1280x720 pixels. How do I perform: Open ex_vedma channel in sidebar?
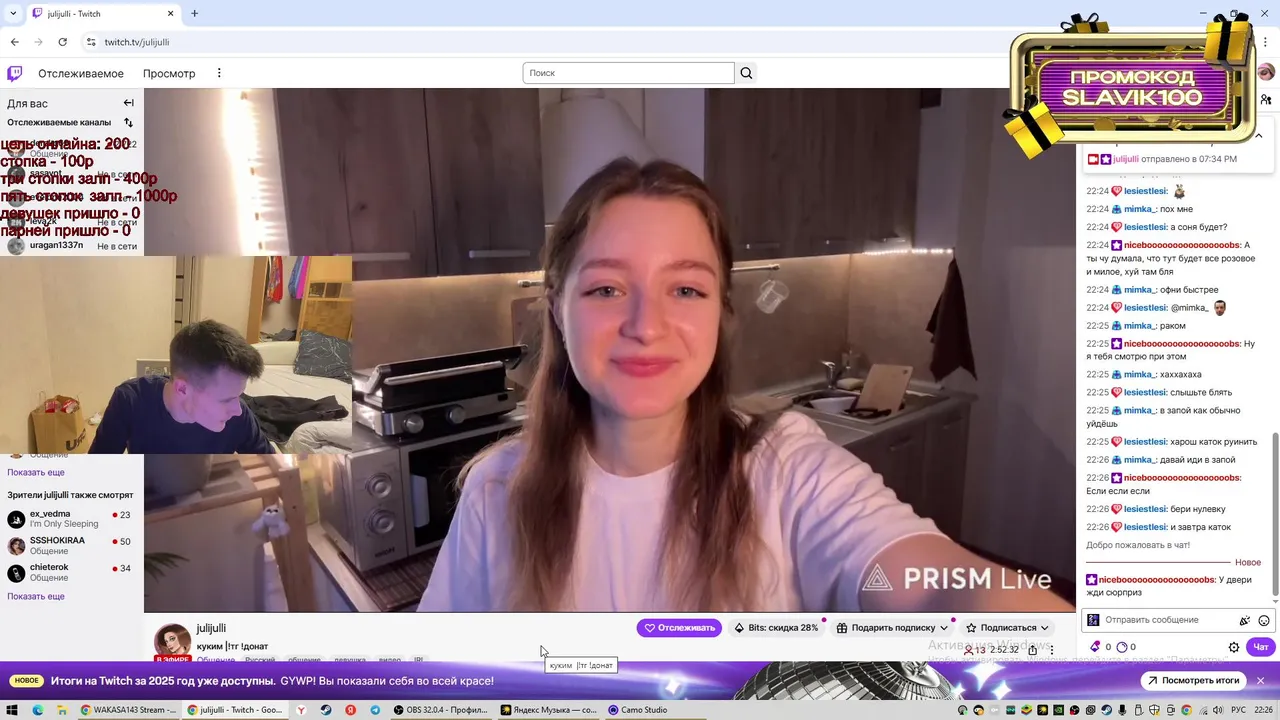70,519
